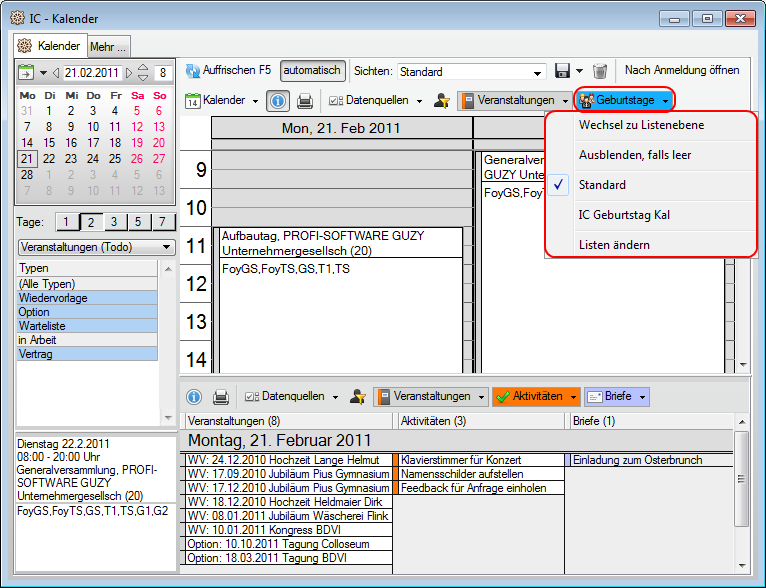
Task: Click the Auffrischen F5 refresh icon
Action: pyautogui.click(x=192, y=71)
